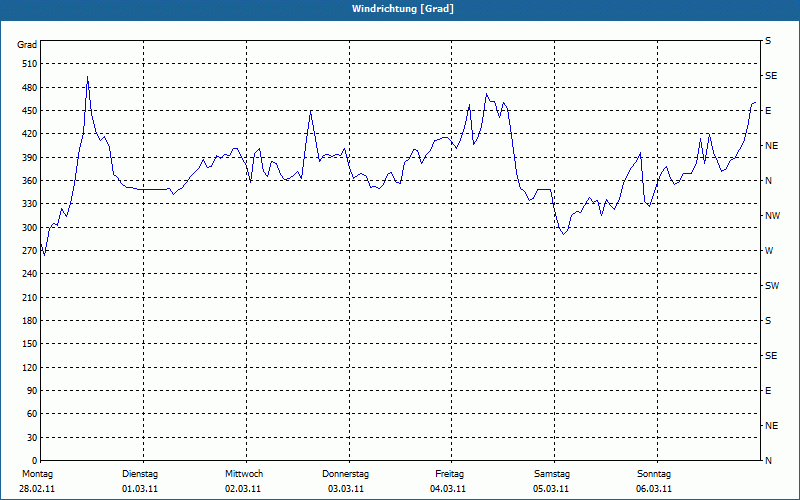The image size is (800, 500).
Task: Select the 'W' compass direction label
Action: tap(769, 251)
